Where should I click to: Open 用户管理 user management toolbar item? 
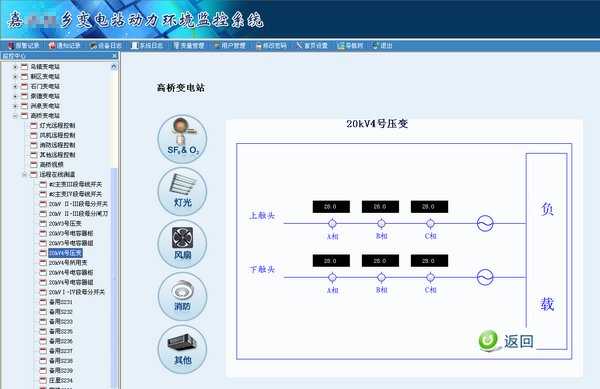coord(229,46)
